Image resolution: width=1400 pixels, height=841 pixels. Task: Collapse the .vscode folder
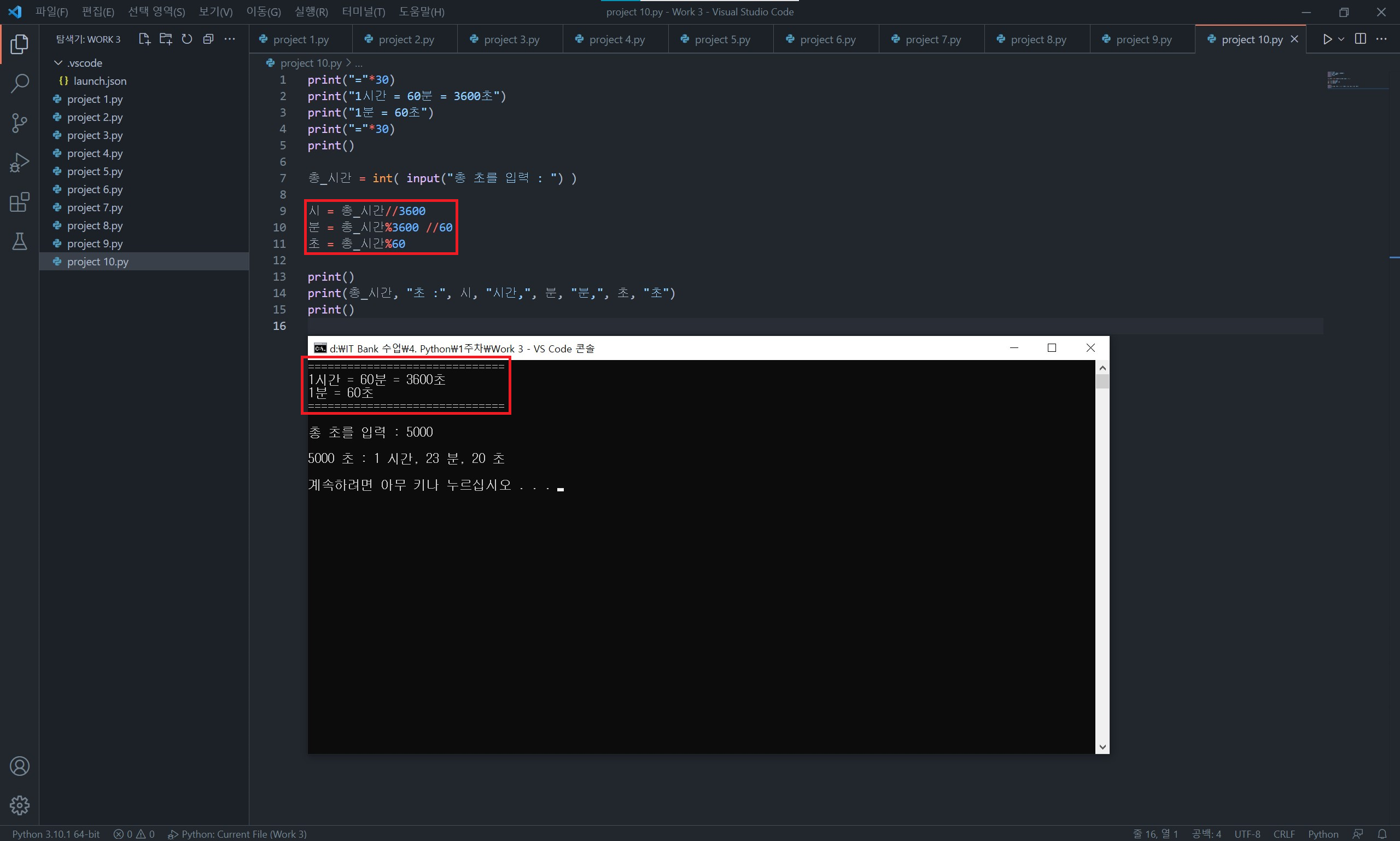point(59,63)
